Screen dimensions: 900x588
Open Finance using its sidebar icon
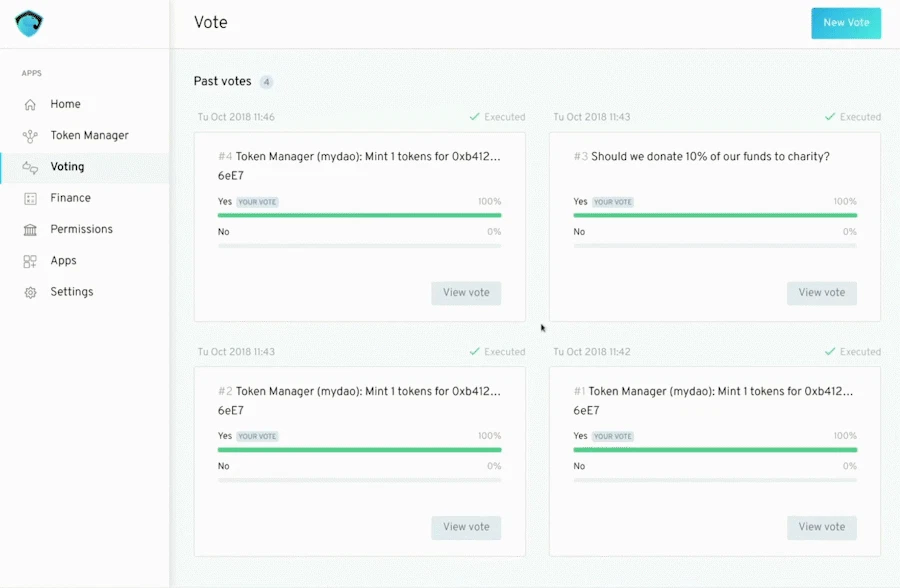pos(30,199)
